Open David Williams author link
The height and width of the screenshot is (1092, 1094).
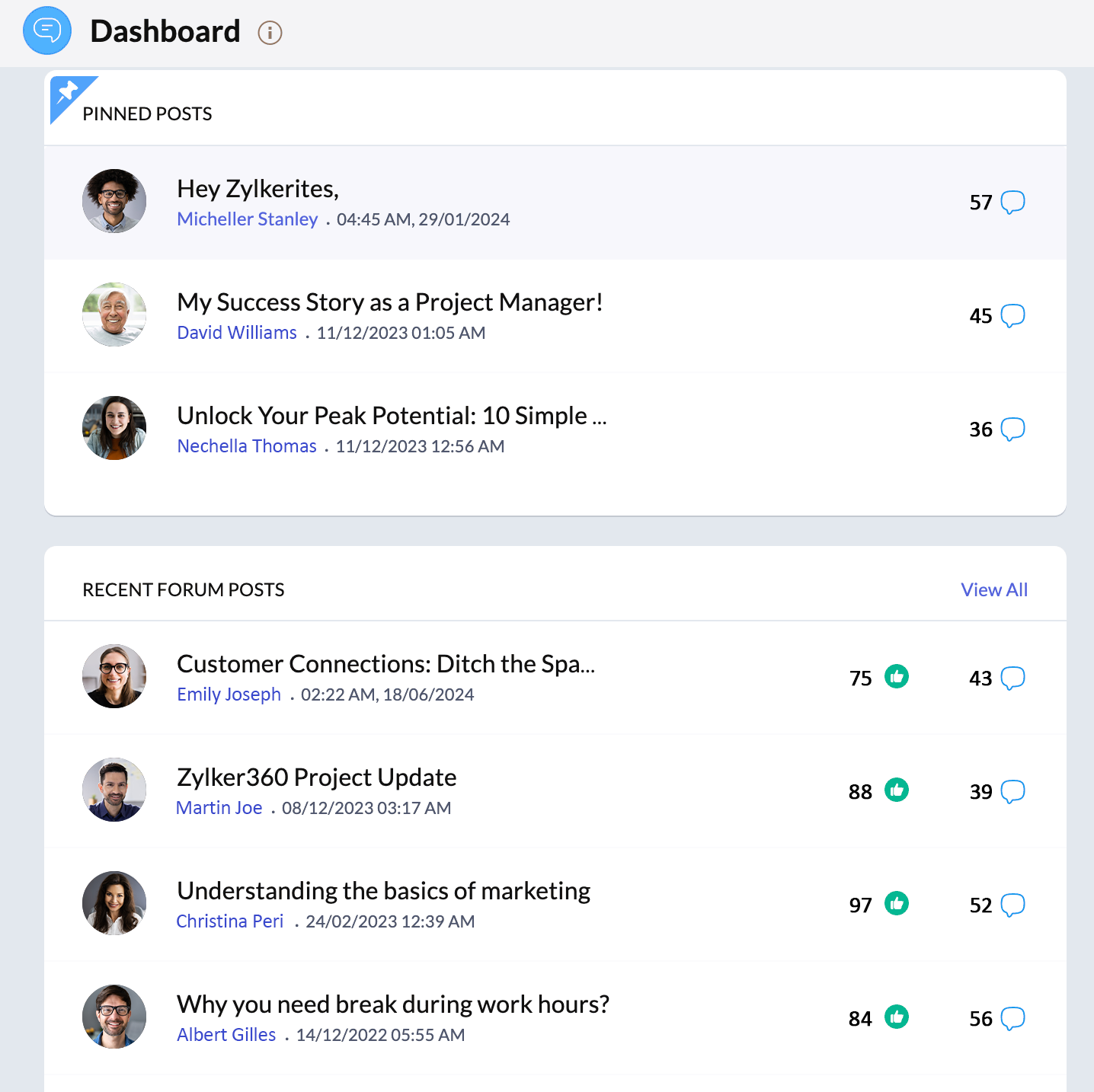tap(237, 333)
